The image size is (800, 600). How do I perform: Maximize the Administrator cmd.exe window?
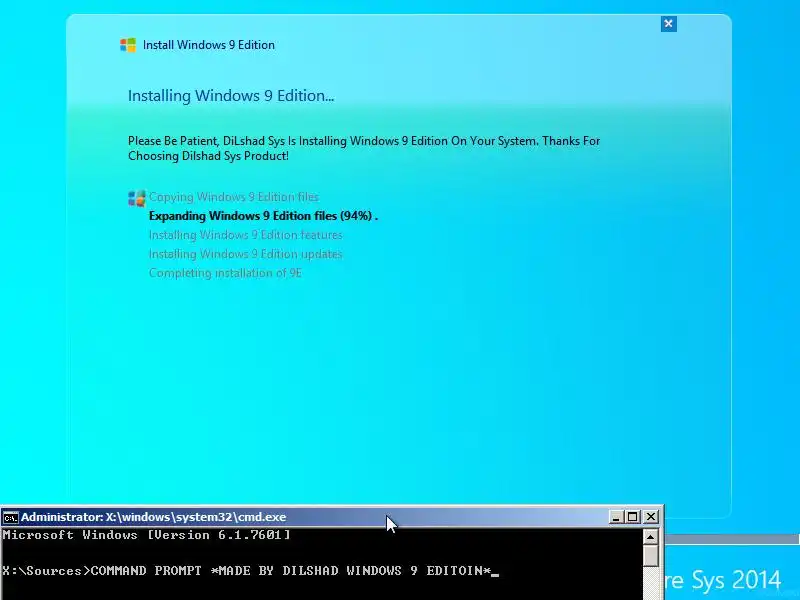(633, 517)
